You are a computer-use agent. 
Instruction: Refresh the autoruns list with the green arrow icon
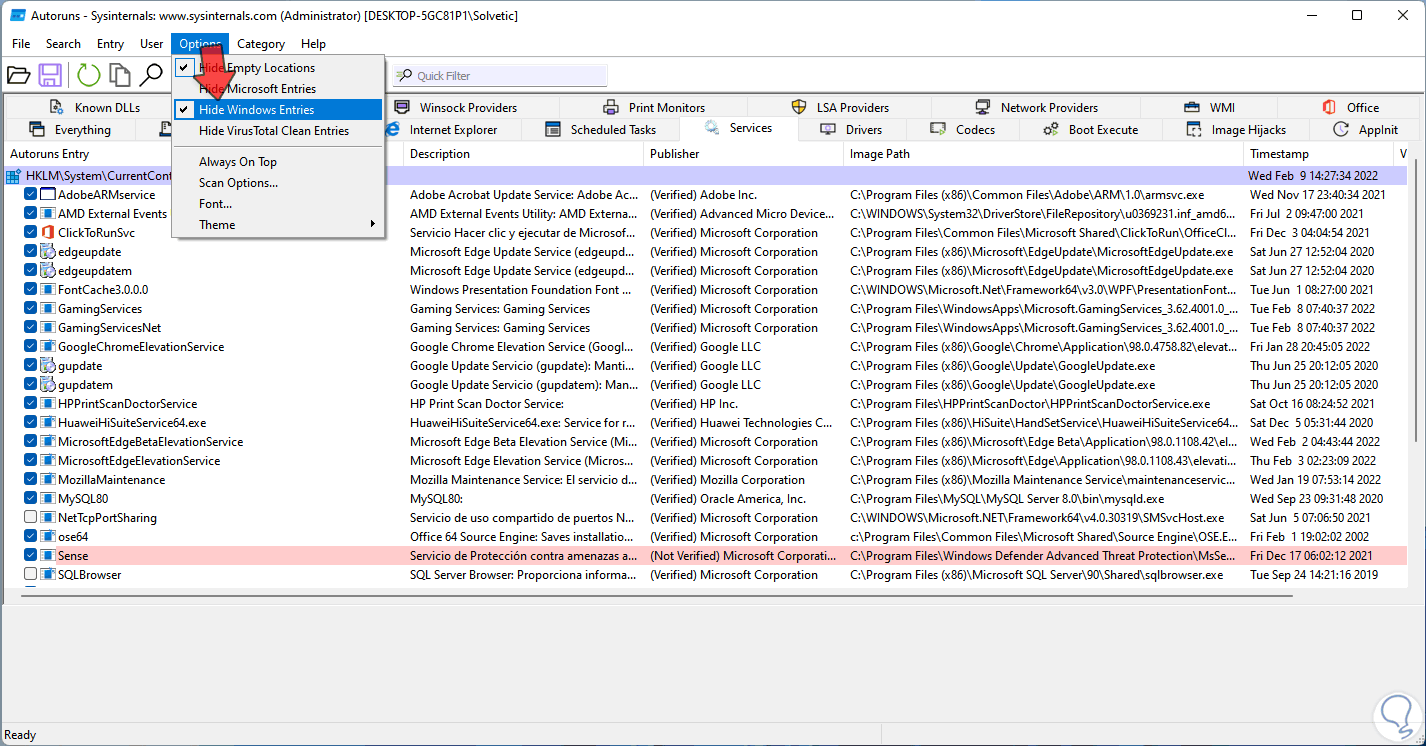click(x=89, y=75)
